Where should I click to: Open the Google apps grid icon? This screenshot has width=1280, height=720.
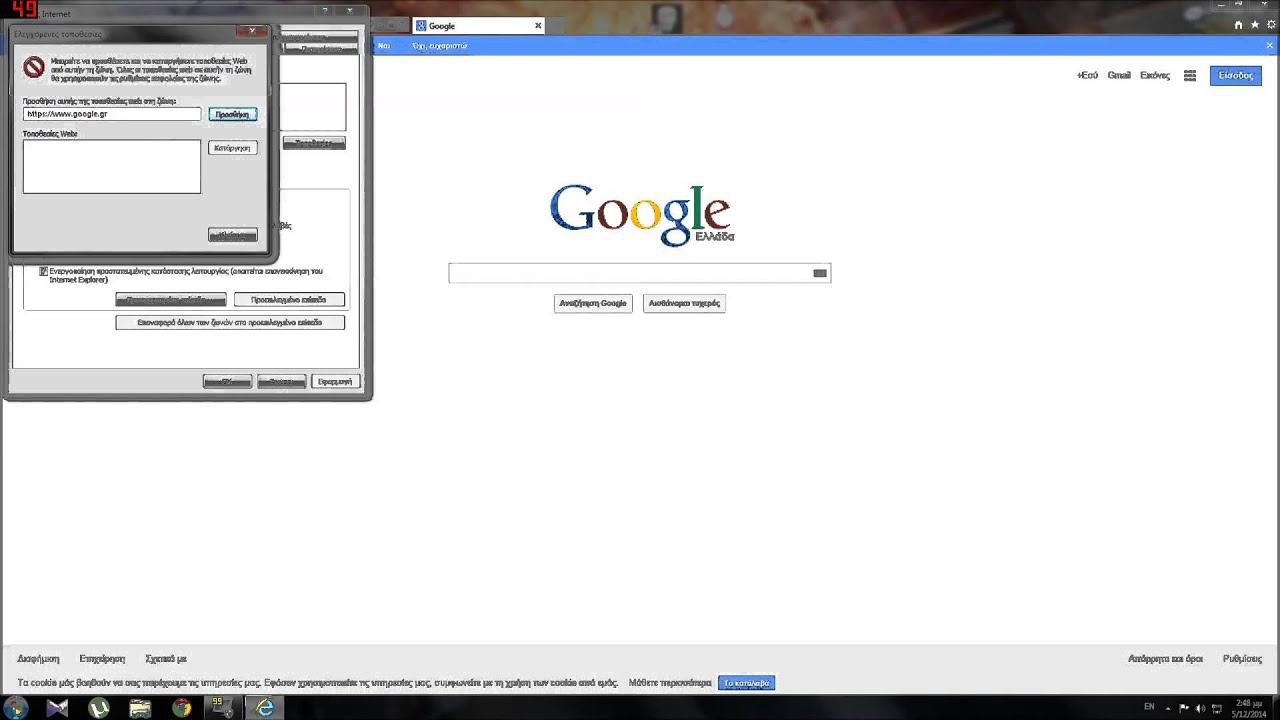coord(1190,75)
